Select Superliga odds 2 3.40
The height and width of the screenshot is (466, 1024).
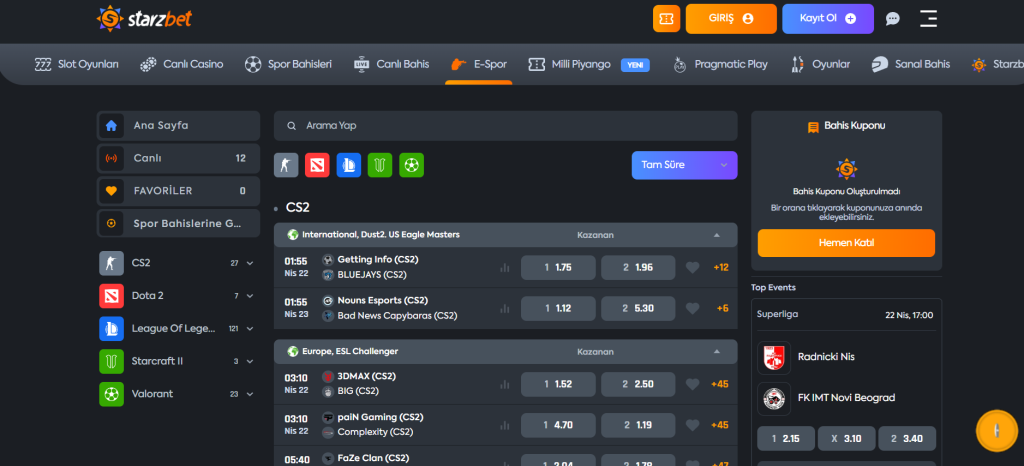point(906,439)
